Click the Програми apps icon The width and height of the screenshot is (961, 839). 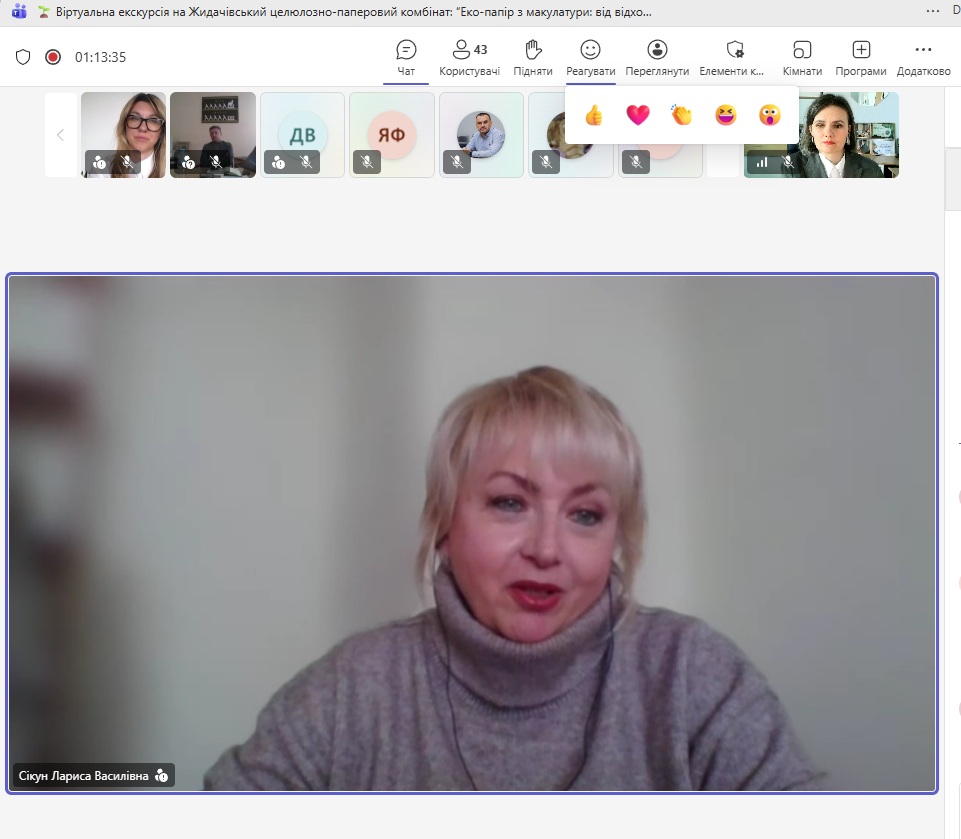(861, 58)
